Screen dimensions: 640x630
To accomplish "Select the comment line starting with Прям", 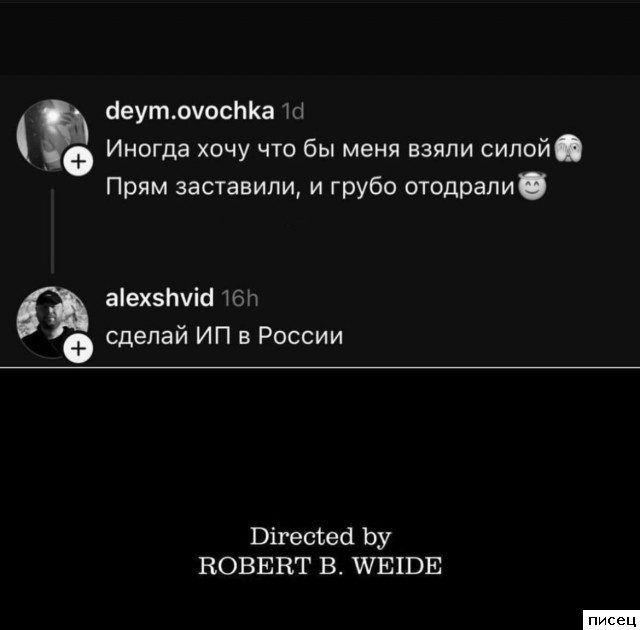I will point(326,187).
